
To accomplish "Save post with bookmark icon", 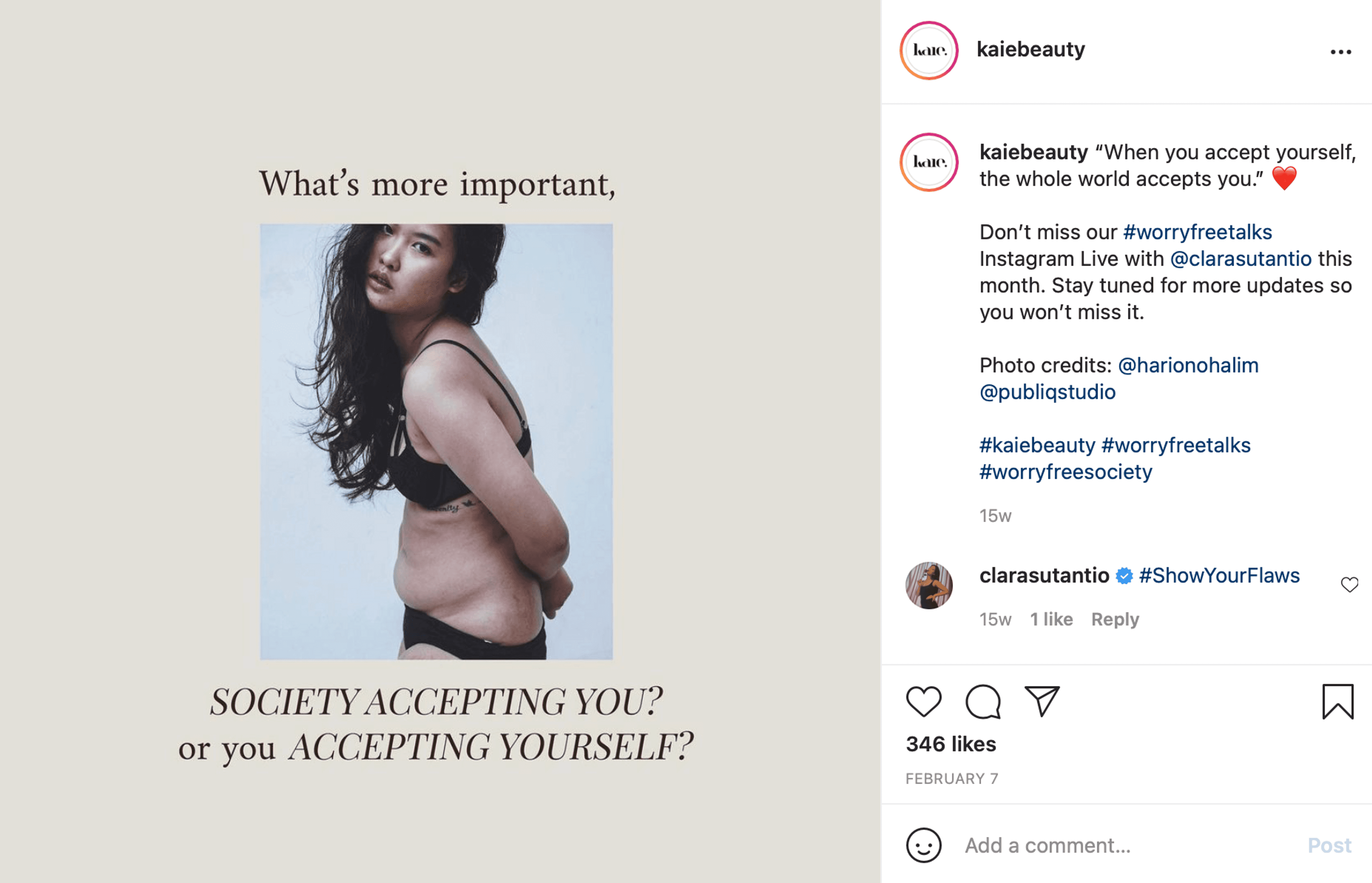I will coord(1338,701).
